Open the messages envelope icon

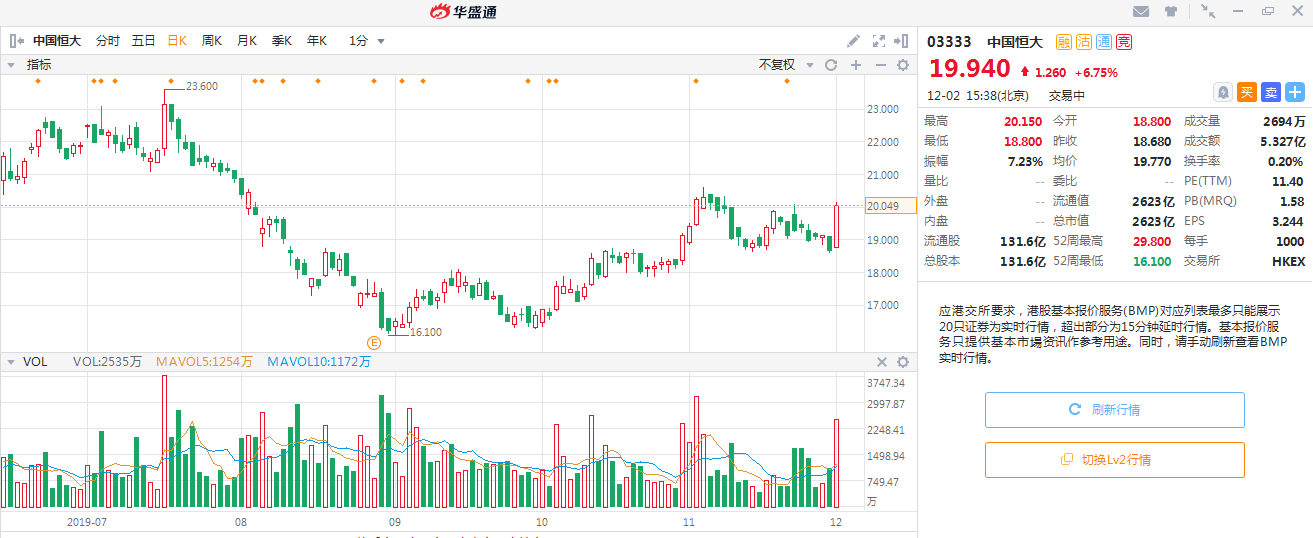click(x=1141, y=12)
